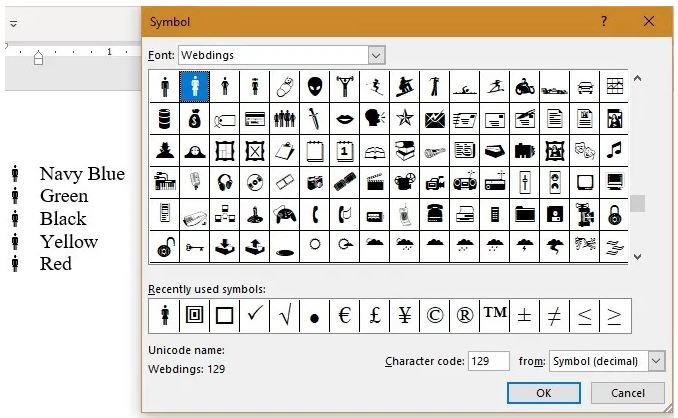Click 'Navy Blue' list item in document

82,174
